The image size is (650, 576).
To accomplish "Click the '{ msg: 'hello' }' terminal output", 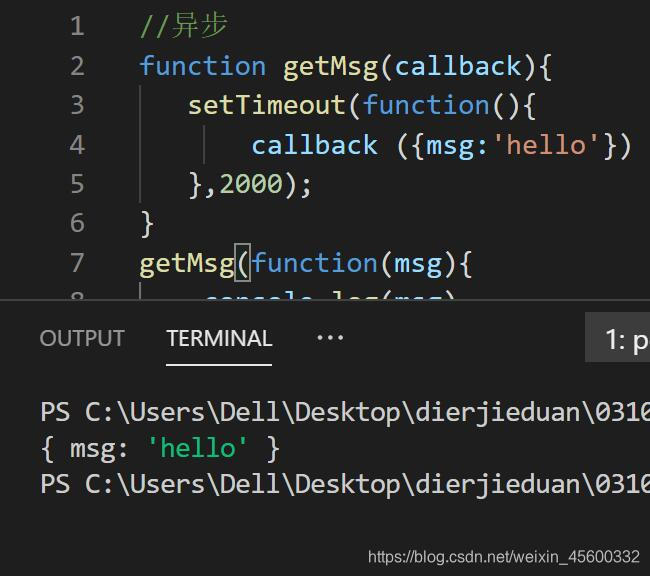I will tap(160, 449).
